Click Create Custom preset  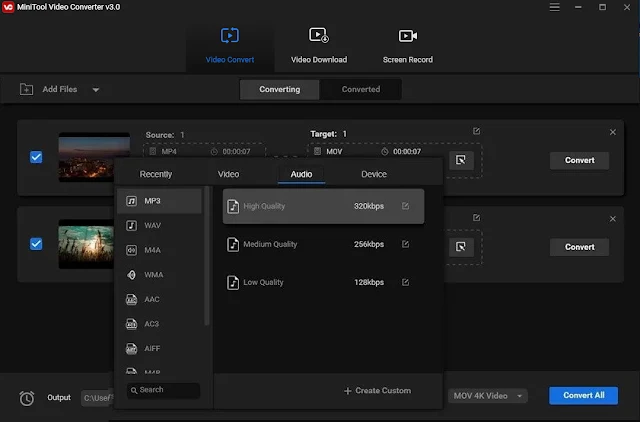[378, 391]
